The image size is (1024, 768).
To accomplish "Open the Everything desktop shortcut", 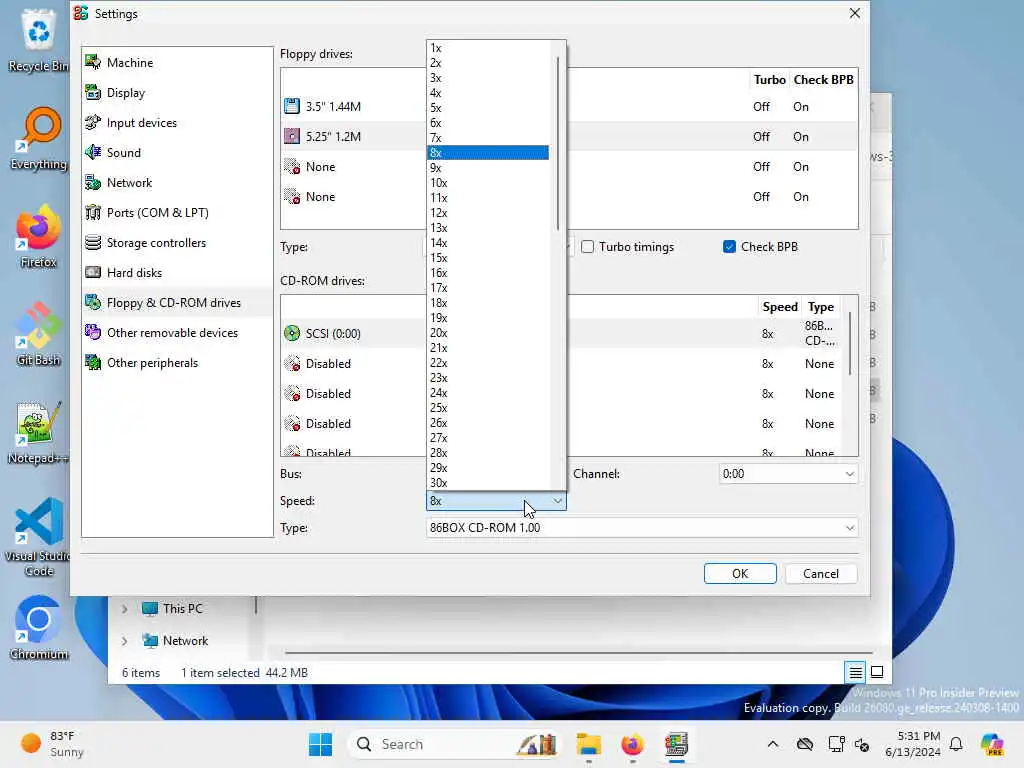I will click(38, 138).
